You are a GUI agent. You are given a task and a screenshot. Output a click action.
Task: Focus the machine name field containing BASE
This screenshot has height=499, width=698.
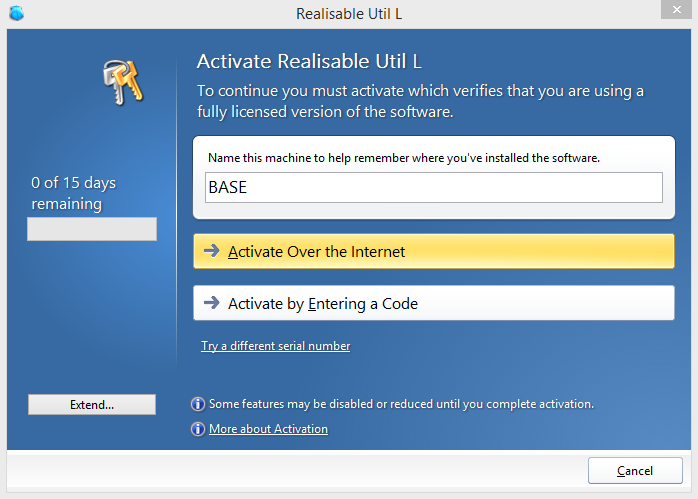click(433, 187)
